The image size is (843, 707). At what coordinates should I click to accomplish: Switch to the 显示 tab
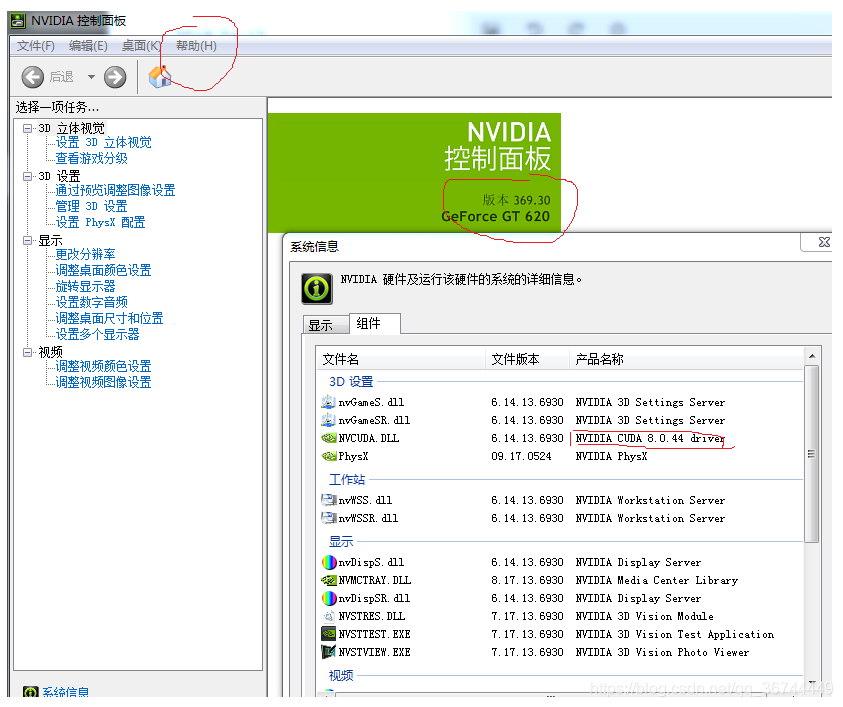325,325
